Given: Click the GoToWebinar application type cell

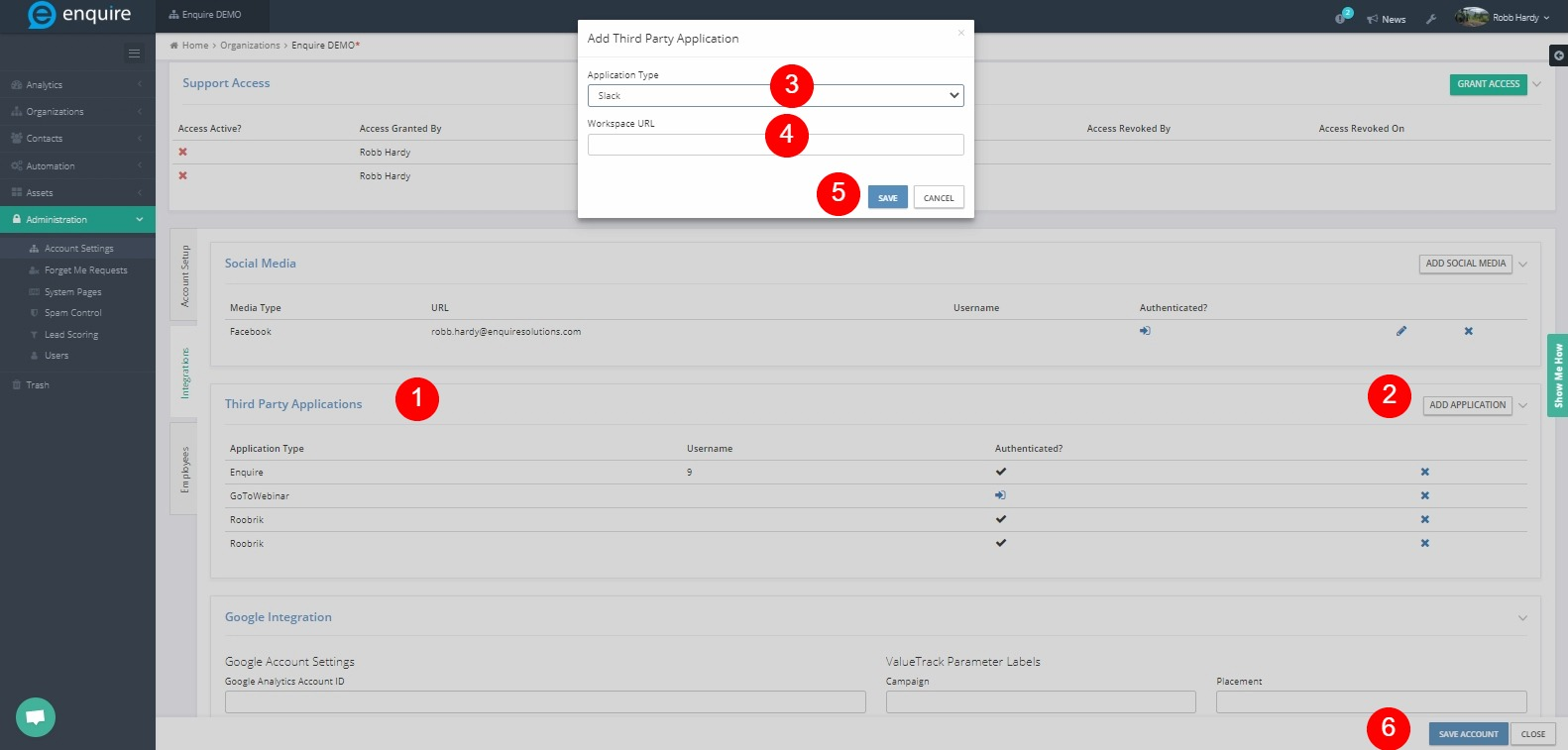Looking at the screenshot, I should (x=260, y=496).
